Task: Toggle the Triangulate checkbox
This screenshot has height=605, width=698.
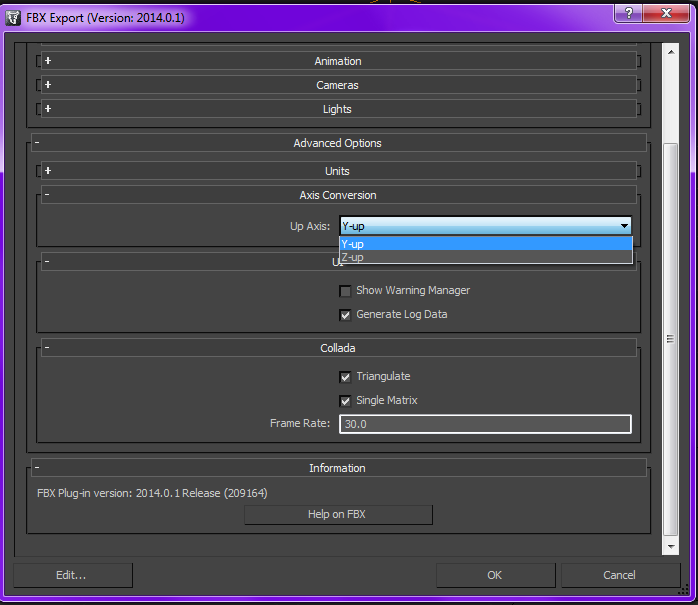Action: 345,377
